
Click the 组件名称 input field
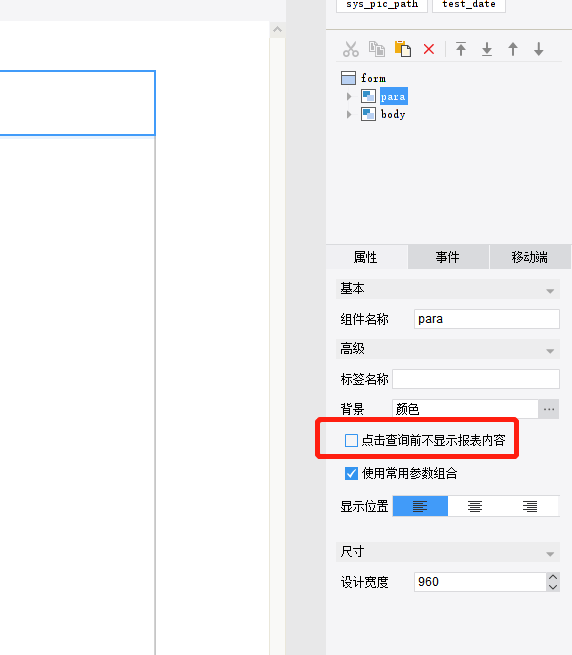pyautogui.click(x=487, y=319)
